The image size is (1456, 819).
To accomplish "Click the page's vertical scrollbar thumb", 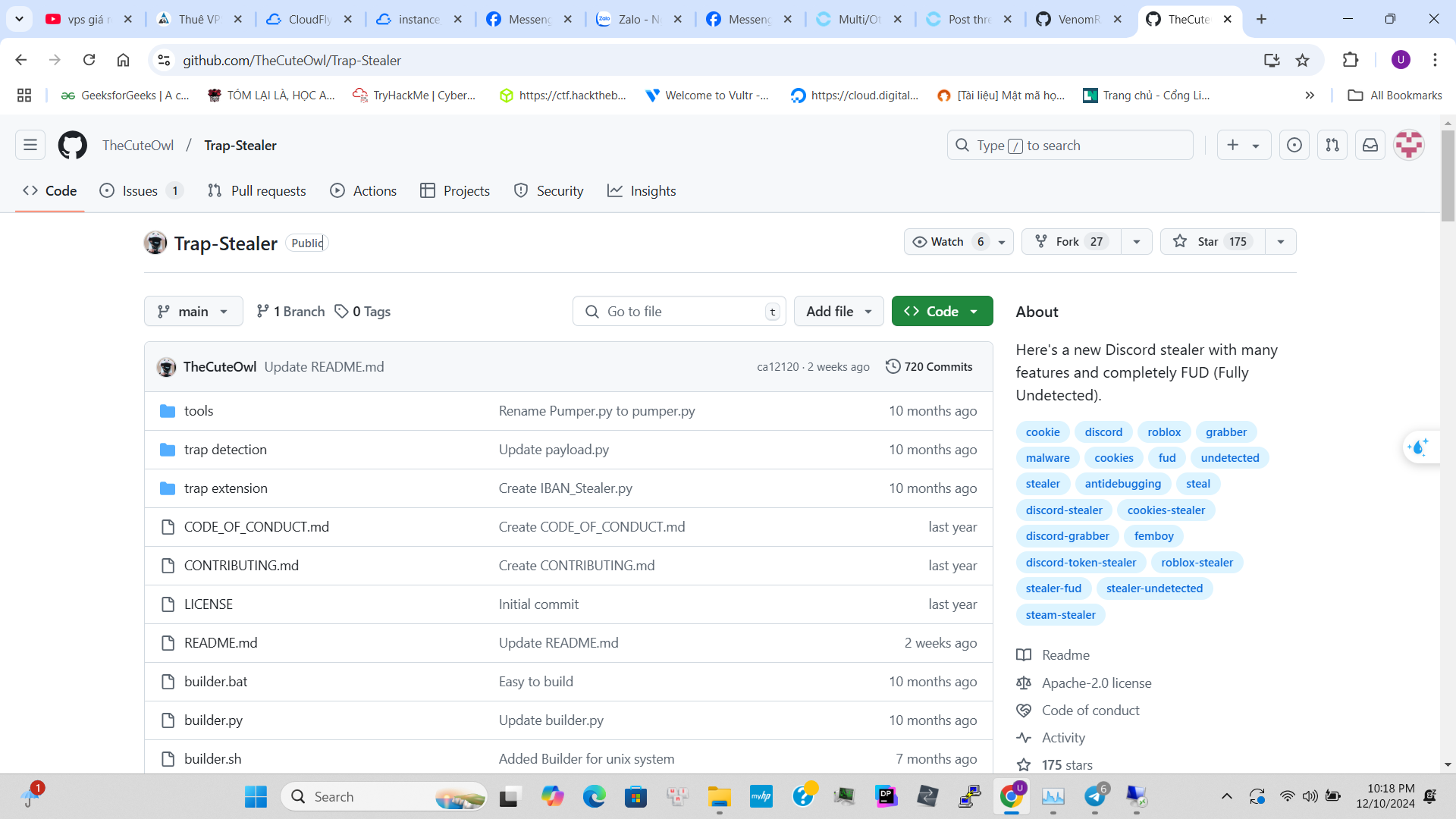I will coord(1448,174).
